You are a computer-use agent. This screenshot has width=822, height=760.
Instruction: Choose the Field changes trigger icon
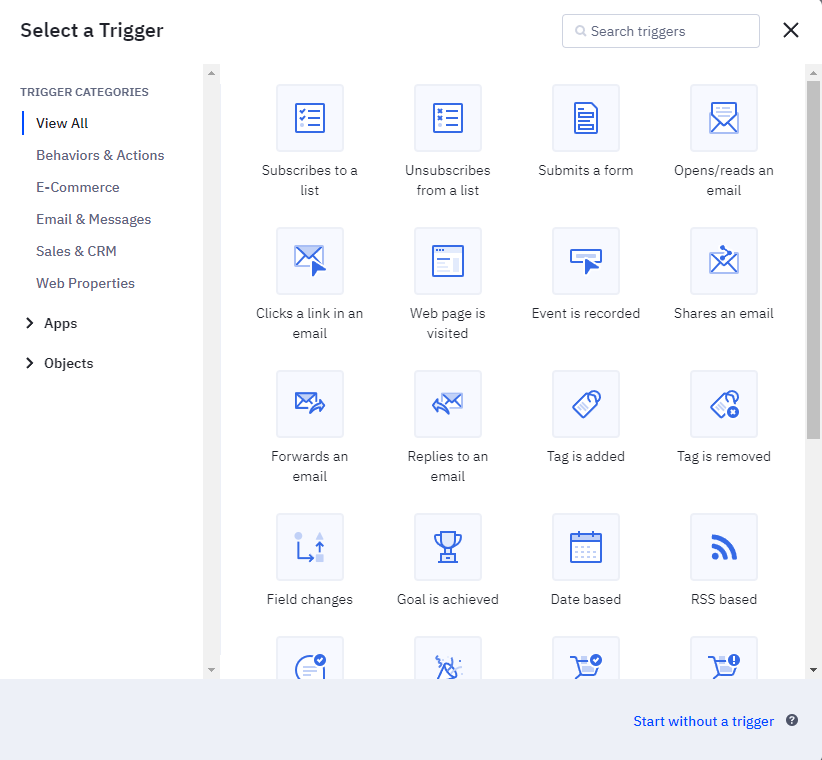click(310, 547)
